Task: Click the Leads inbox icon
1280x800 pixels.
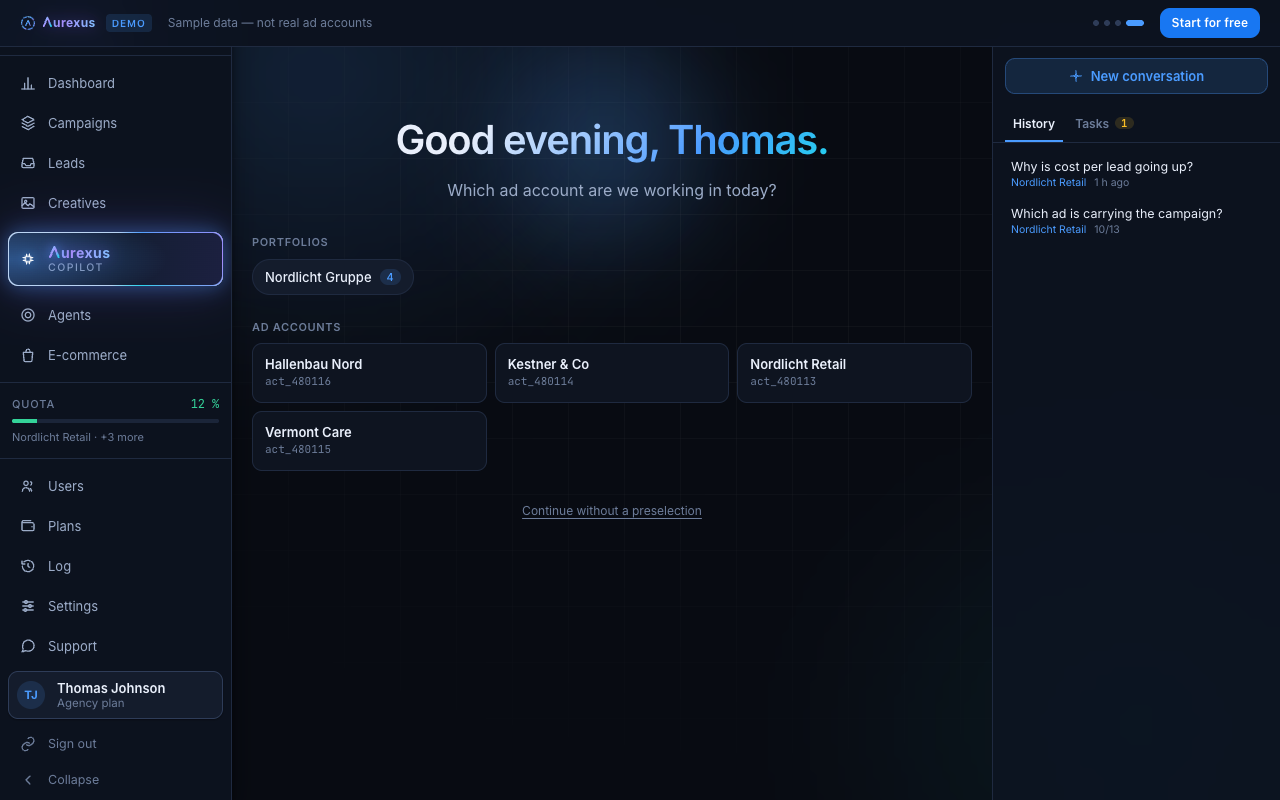Action: [x=28, y=163]
